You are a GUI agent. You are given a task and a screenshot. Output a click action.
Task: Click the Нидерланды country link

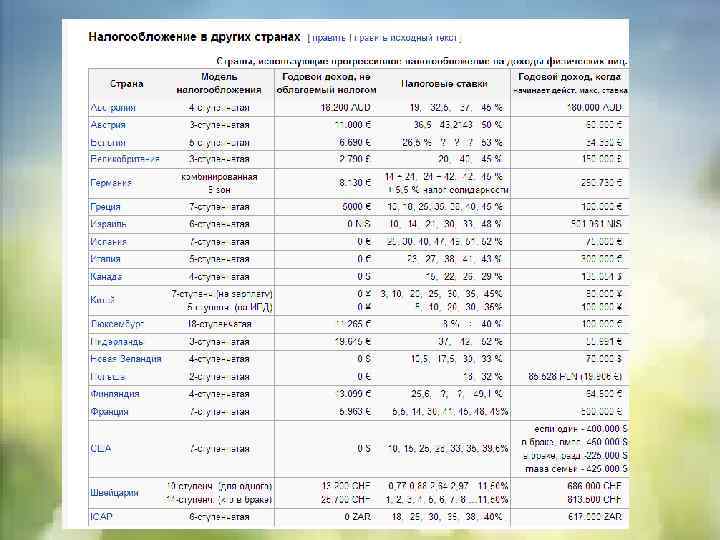pyautogui.click(x=117, y=342)
